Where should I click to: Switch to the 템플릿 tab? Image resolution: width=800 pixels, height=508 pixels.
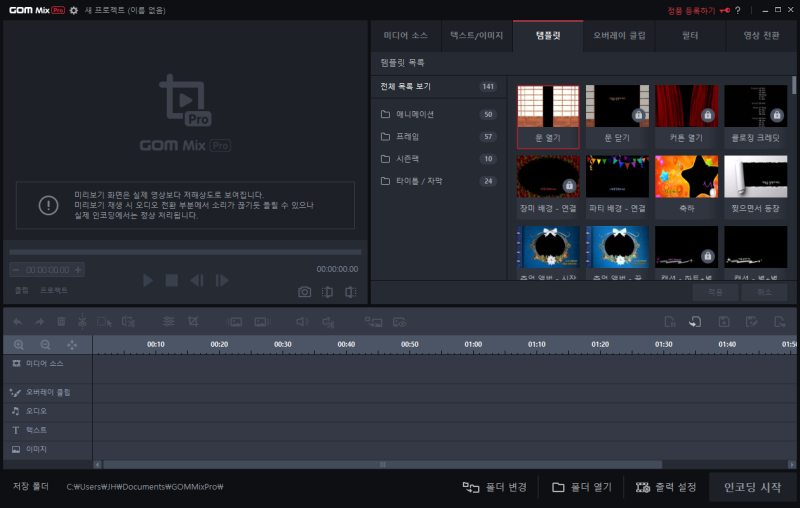click(x=548, y=36)
